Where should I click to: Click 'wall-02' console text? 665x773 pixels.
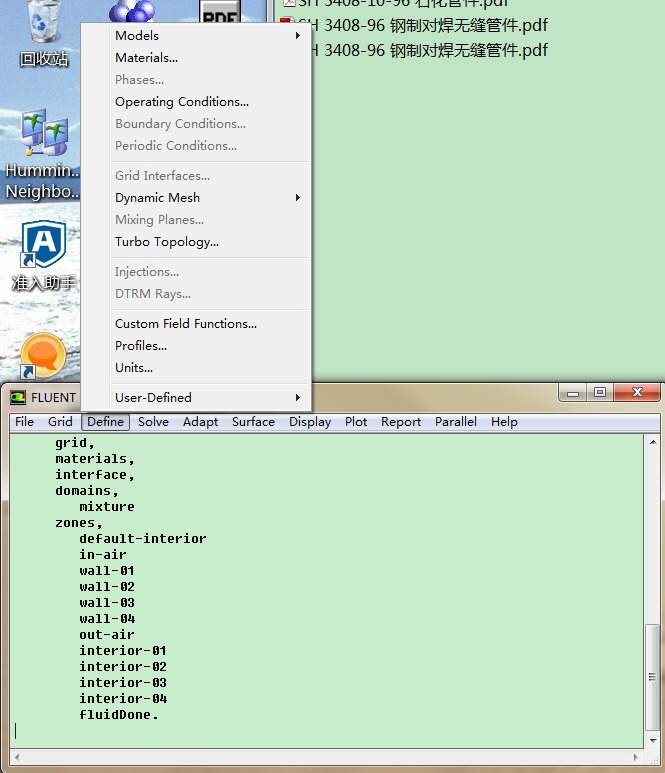pos(106,587)
